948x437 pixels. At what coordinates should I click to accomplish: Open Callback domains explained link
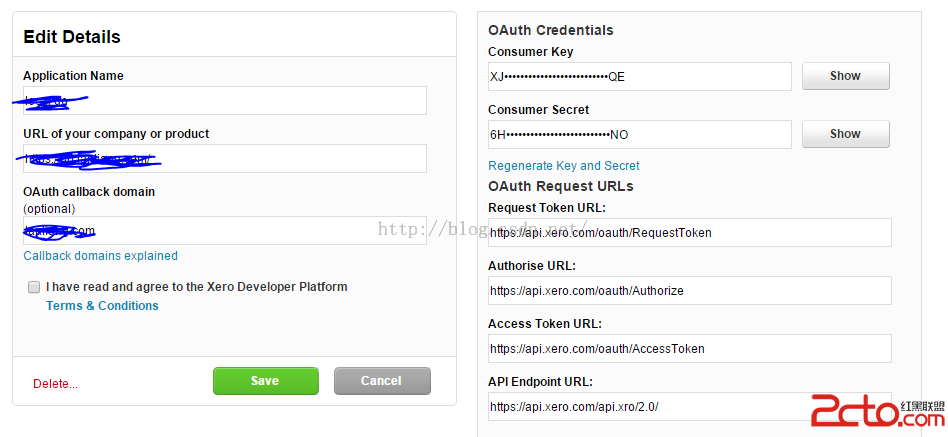point(100,256)
